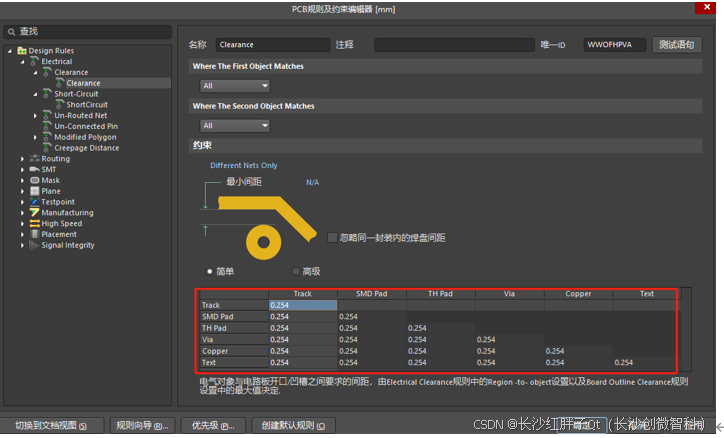Select the 简单 radio option
724x438 pixels.
click(x=209, y=271)
